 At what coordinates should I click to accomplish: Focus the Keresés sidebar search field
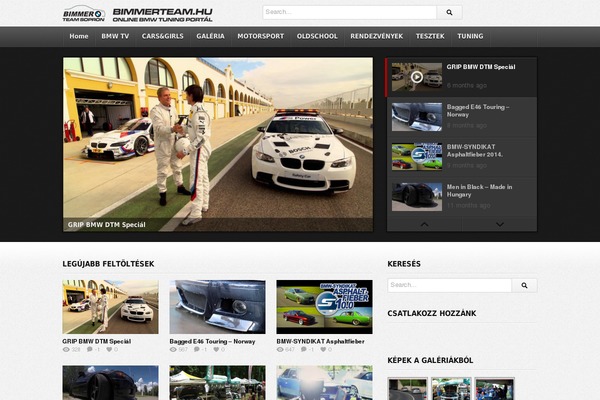[450, 285]
